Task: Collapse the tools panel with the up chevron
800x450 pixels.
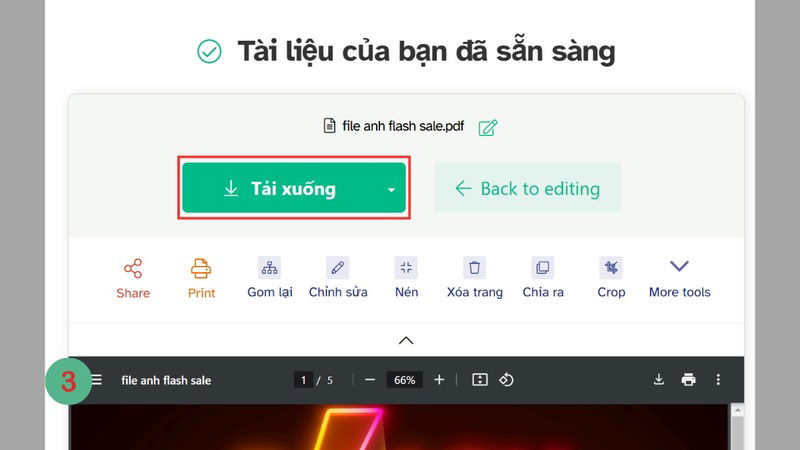Action: pyautogui.click(x=406, y=340)
